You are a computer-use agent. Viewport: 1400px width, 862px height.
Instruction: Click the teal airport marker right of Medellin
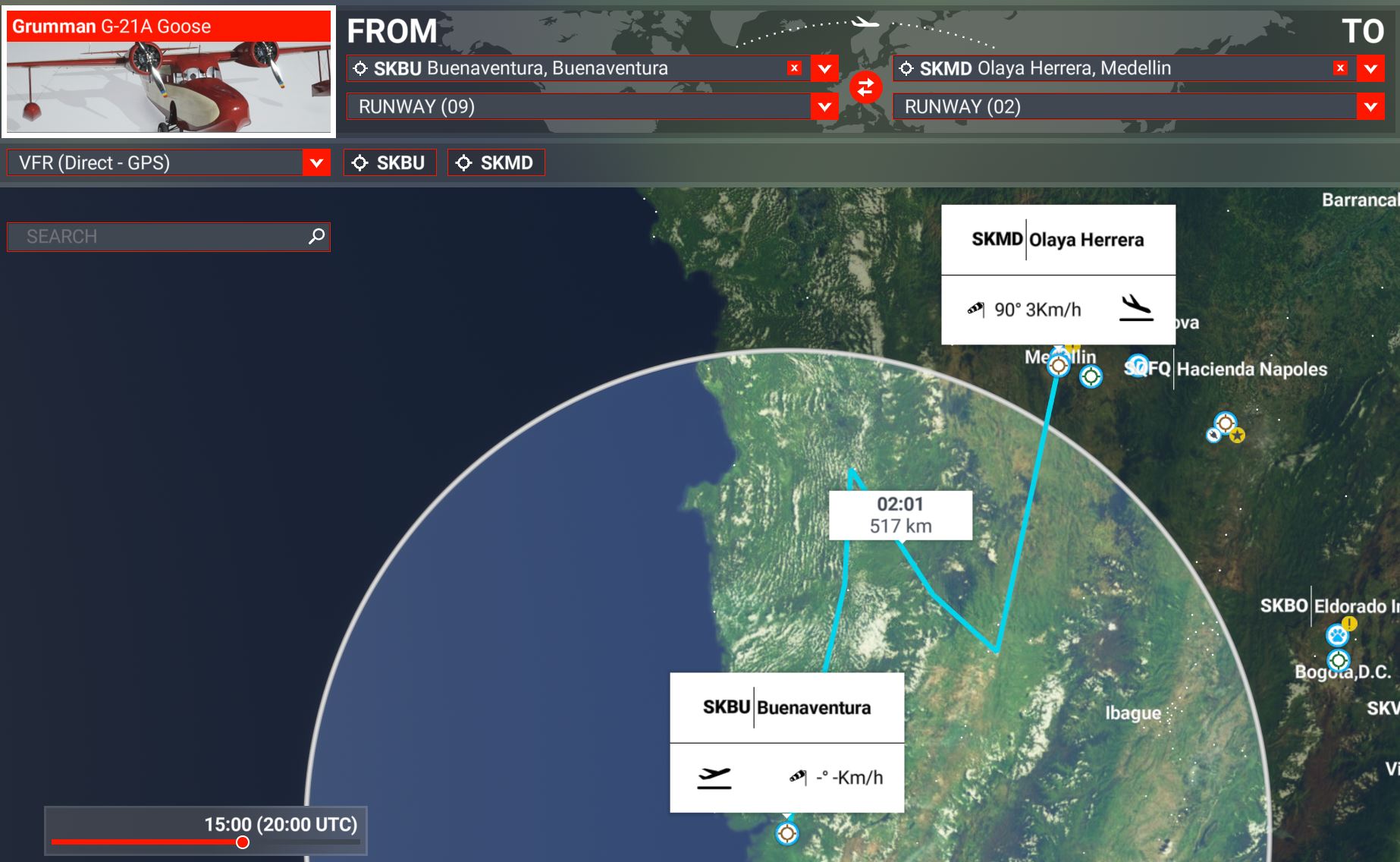(1091, 376)
